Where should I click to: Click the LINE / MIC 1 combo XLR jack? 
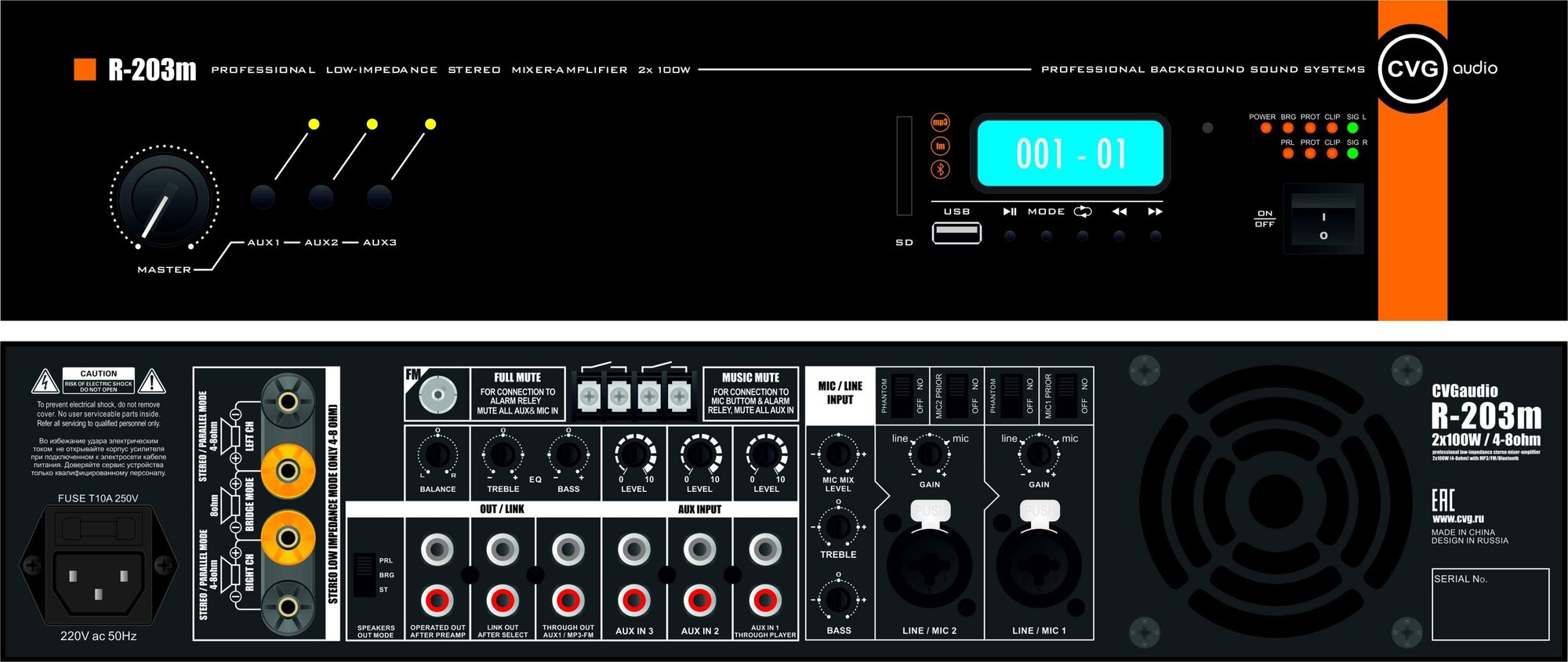coord(1039,565)
